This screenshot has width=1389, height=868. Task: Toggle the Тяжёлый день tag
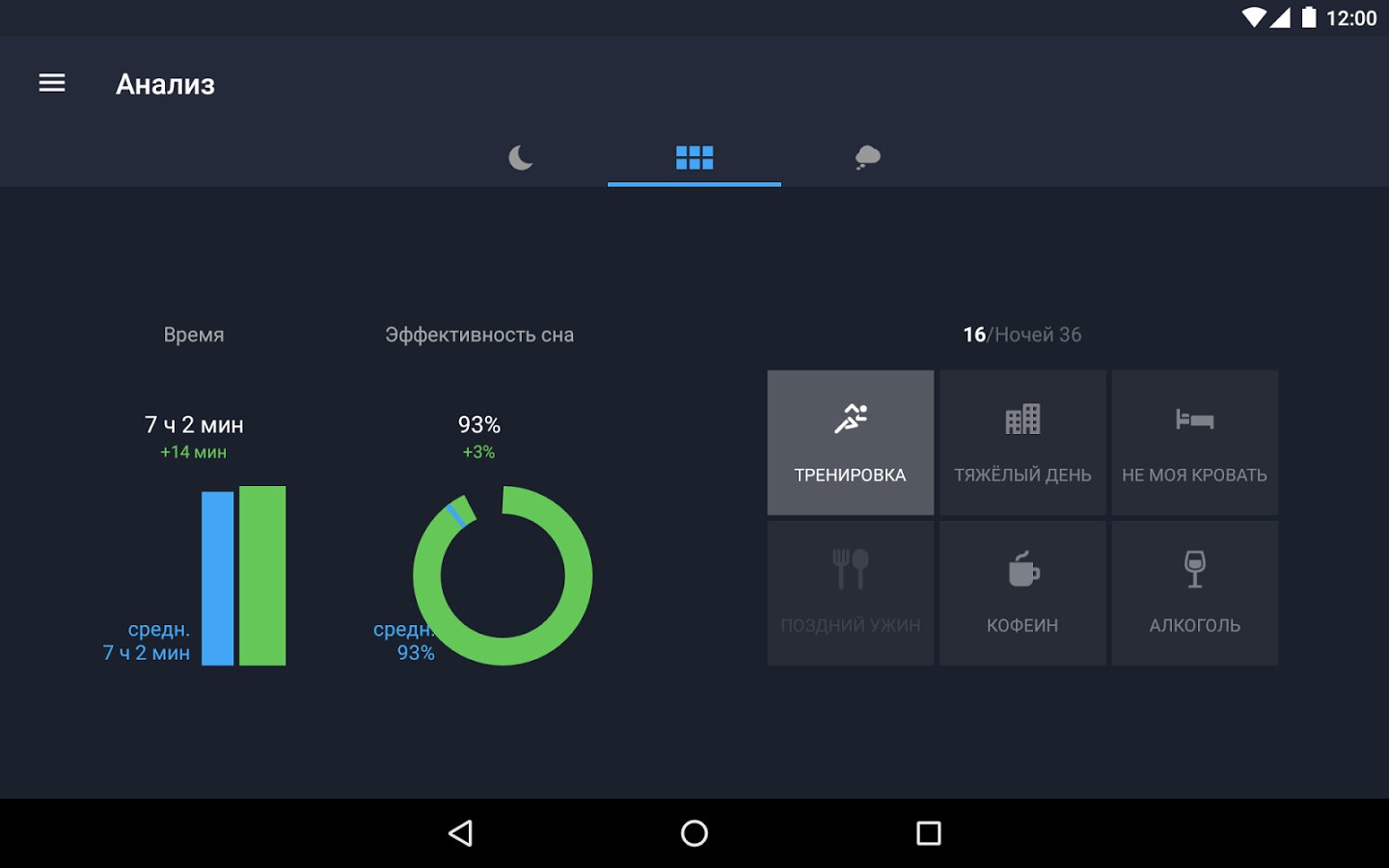[x=1022, y=443]
